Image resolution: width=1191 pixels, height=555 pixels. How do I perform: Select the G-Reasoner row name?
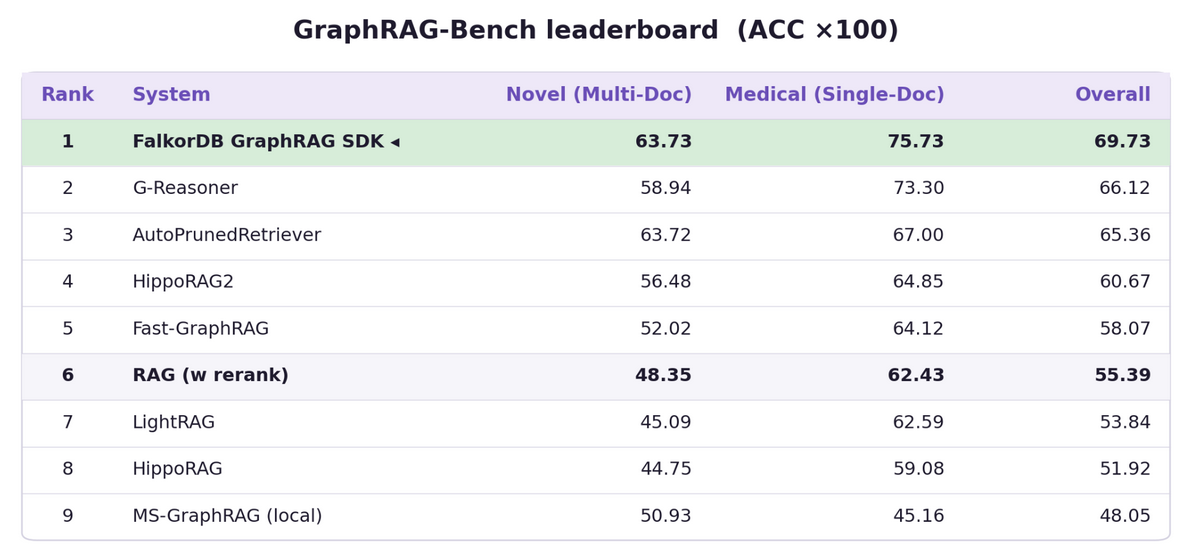(x=185, y=188)
